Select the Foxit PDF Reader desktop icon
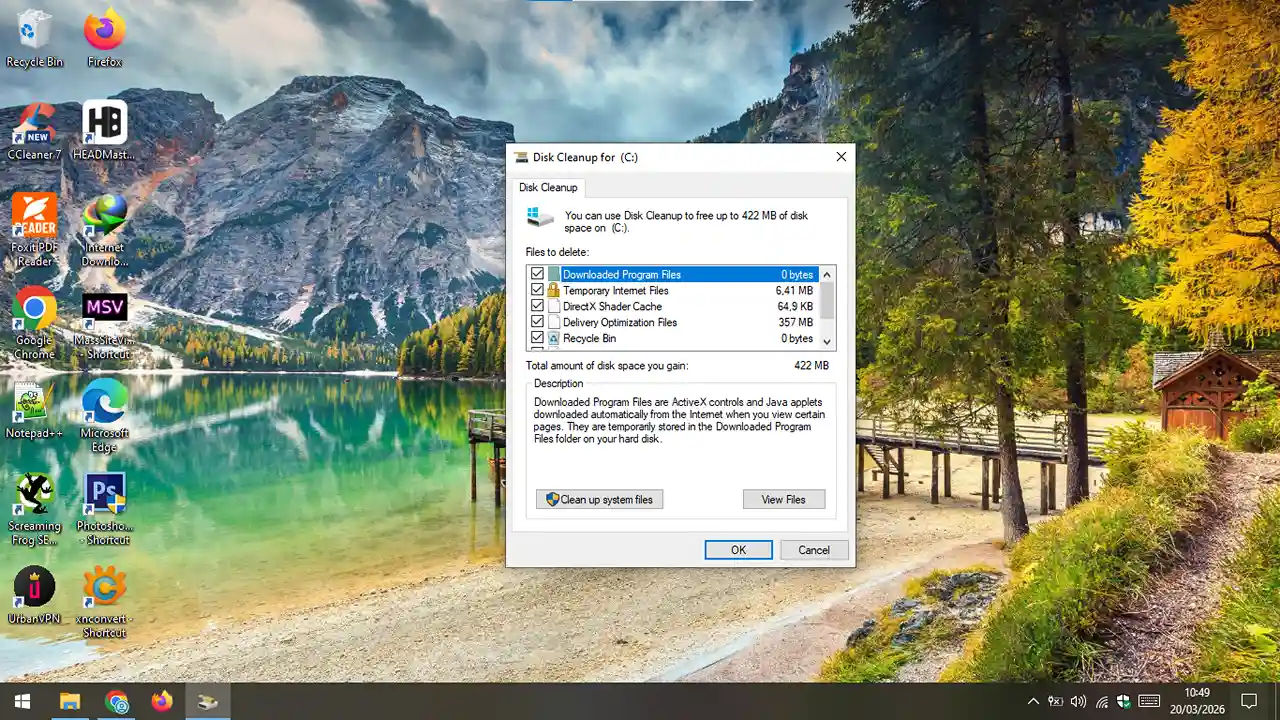The height and width of the screenshot is (720, 1280). coord(34,230)
